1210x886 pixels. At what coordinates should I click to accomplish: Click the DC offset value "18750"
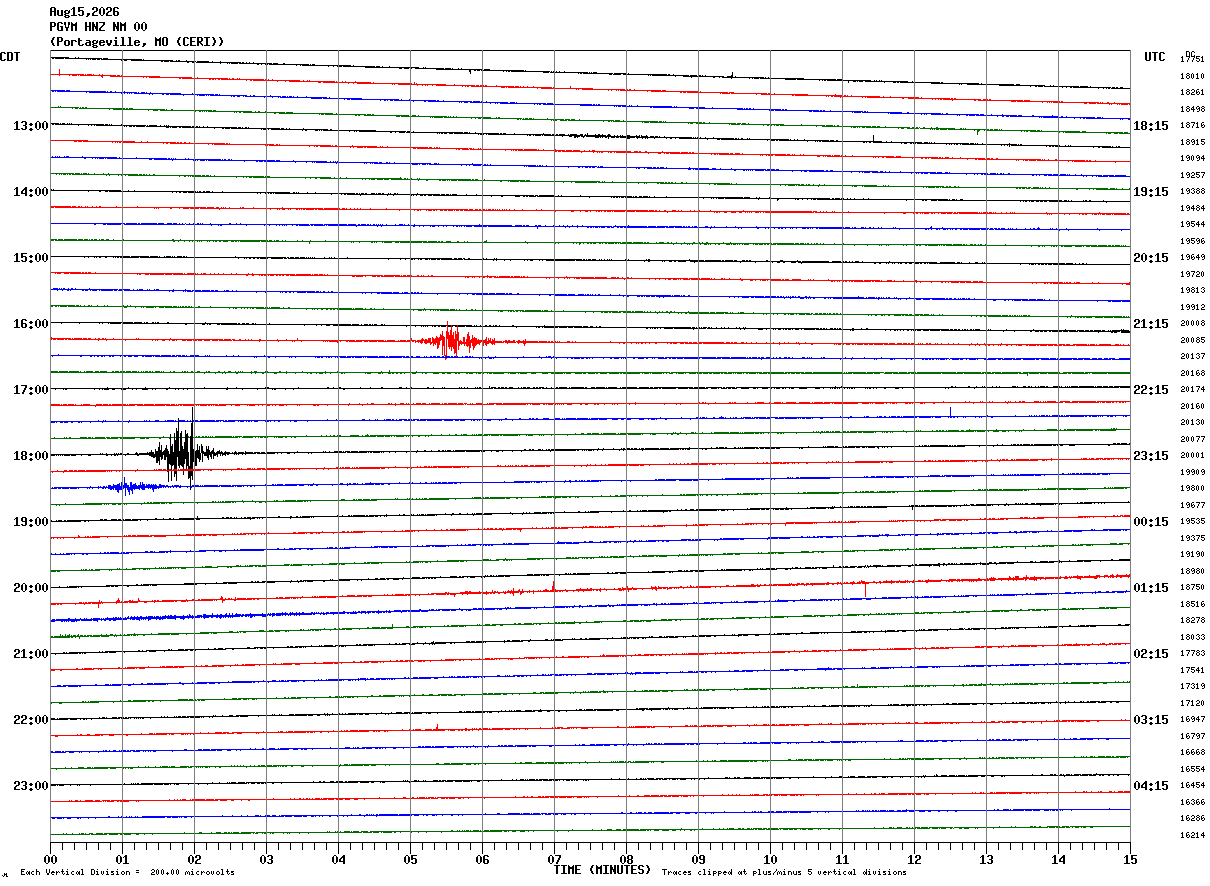point(1192,588)
